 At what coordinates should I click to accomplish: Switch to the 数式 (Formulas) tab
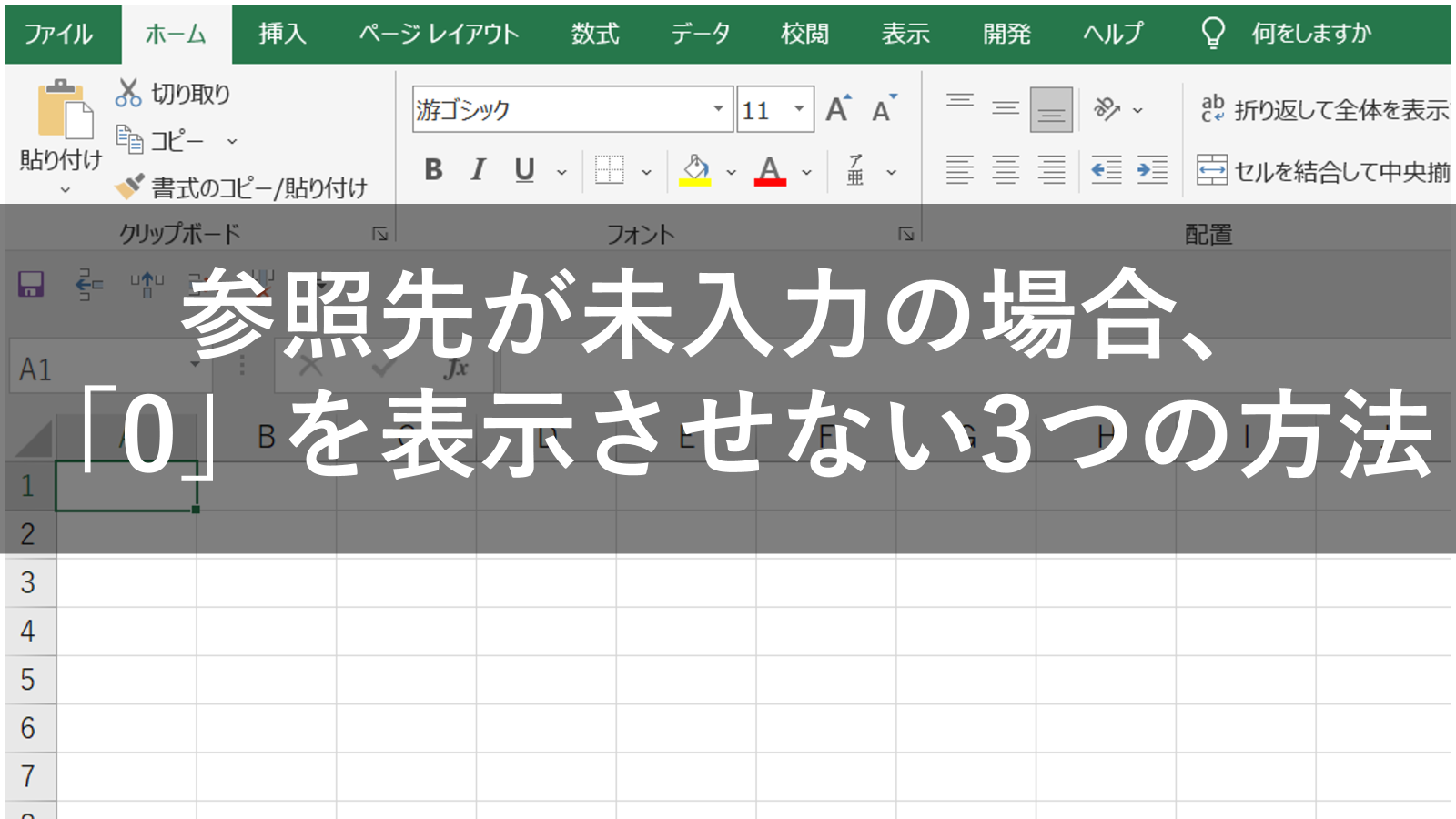pos(595,34)
